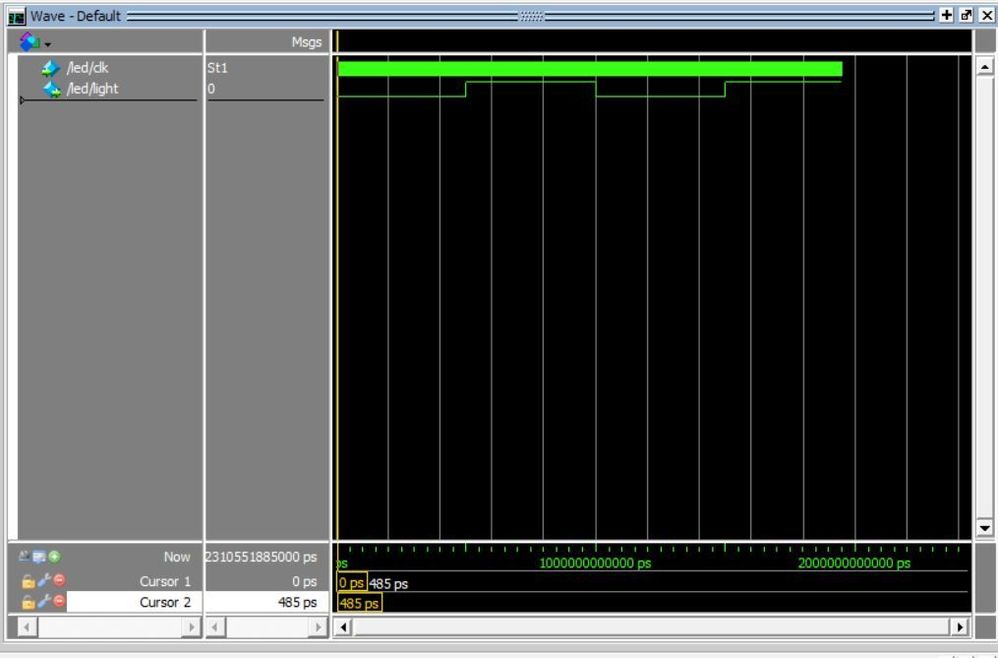
Task: Click the Cursor 1 value 0 ps
Action: coord(304,582)
